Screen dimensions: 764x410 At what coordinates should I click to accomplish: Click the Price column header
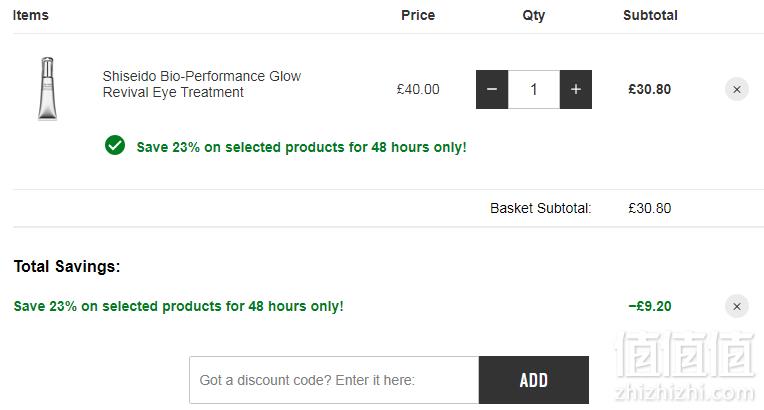418,15
